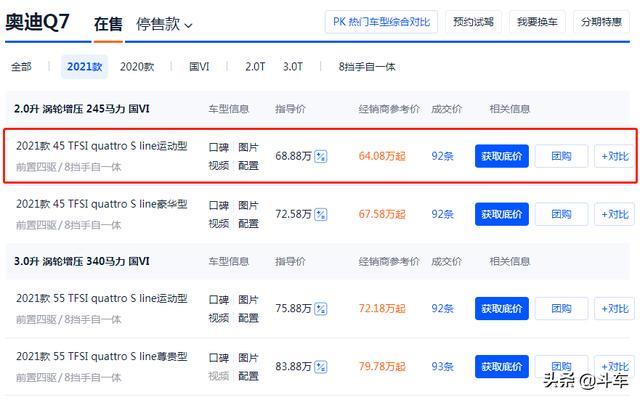Open loan calculator icon beside 72.58万
The image size is (640, 400).
pyautogui.click(x=321, y=214)
